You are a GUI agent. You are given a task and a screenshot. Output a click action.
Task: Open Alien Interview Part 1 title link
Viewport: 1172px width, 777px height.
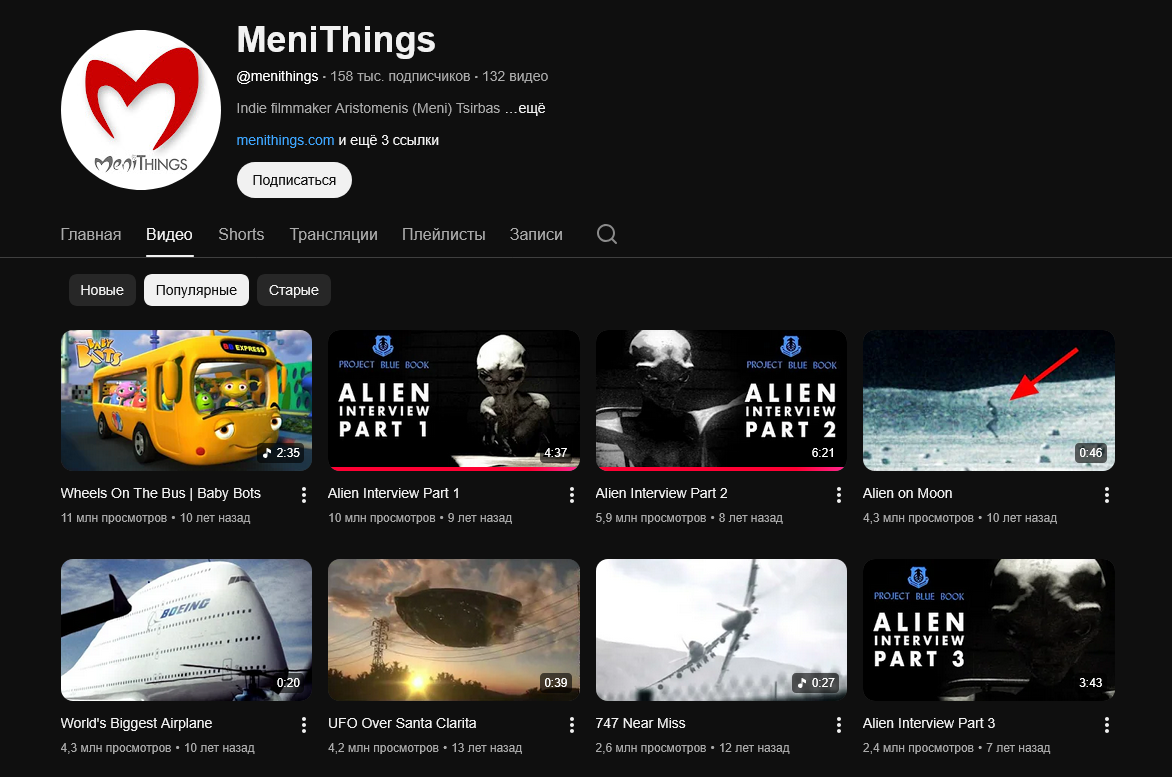click(x=393, y=493)
